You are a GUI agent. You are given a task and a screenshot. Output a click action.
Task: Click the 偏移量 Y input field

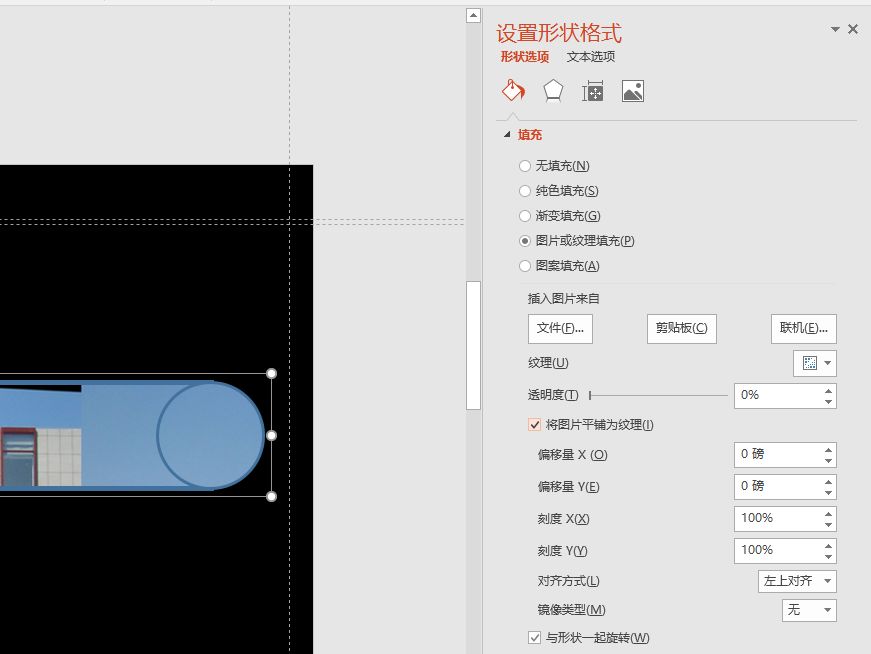778,486
